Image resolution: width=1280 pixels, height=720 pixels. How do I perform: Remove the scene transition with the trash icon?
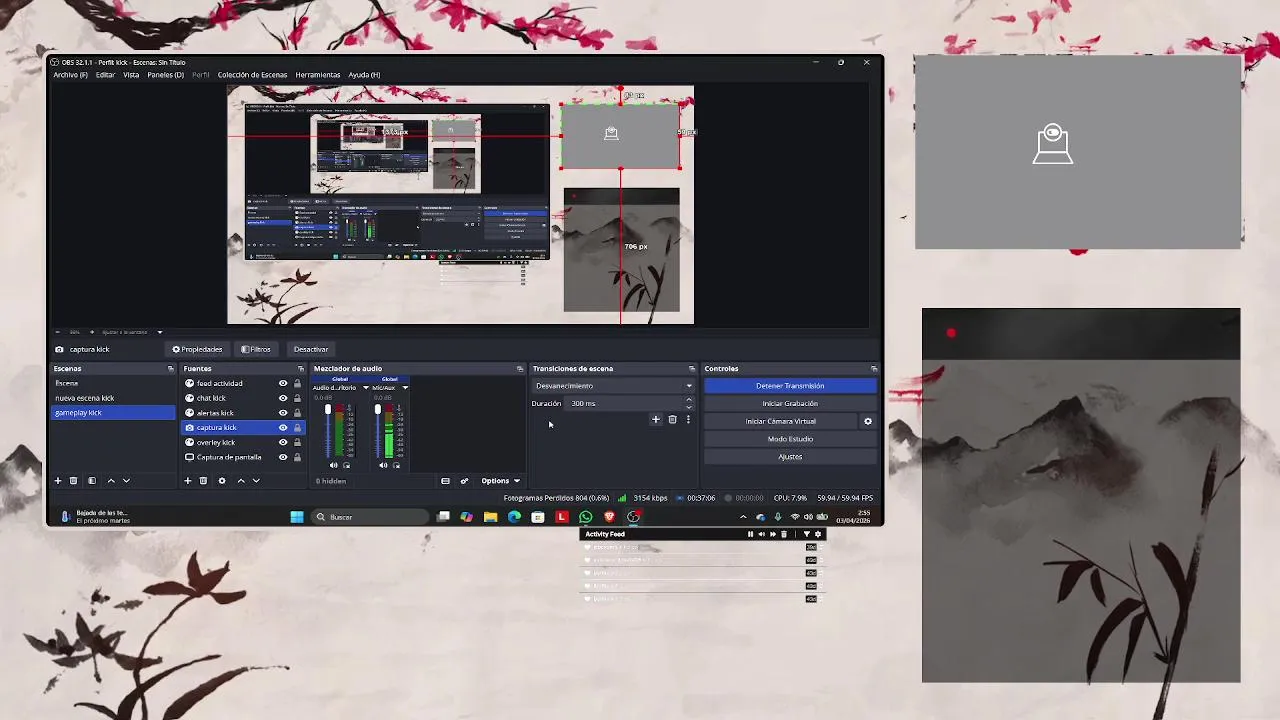point(672,420)
